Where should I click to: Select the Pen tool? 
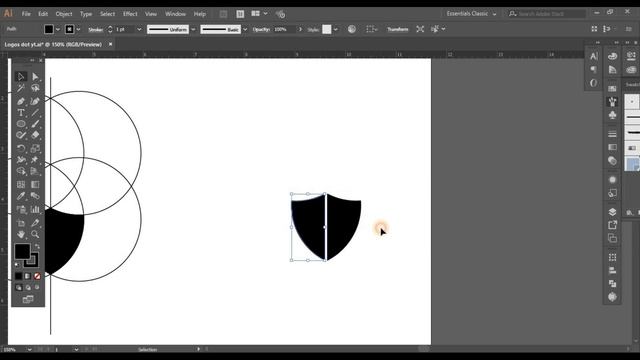click(21, 101)
